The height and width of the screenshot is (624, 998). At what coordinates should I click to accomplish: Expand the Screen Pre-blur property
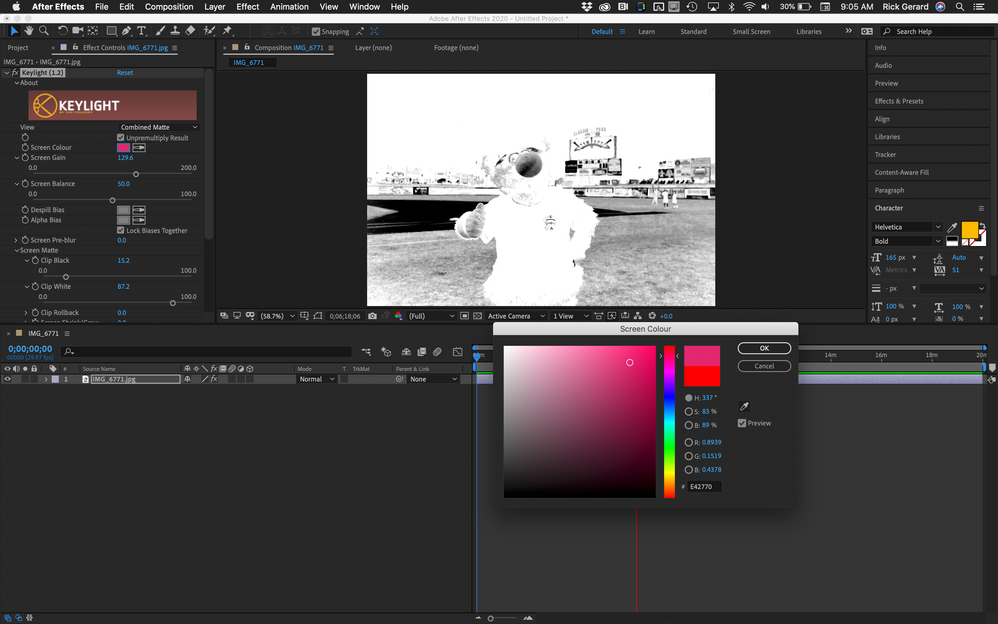(17, 241)
